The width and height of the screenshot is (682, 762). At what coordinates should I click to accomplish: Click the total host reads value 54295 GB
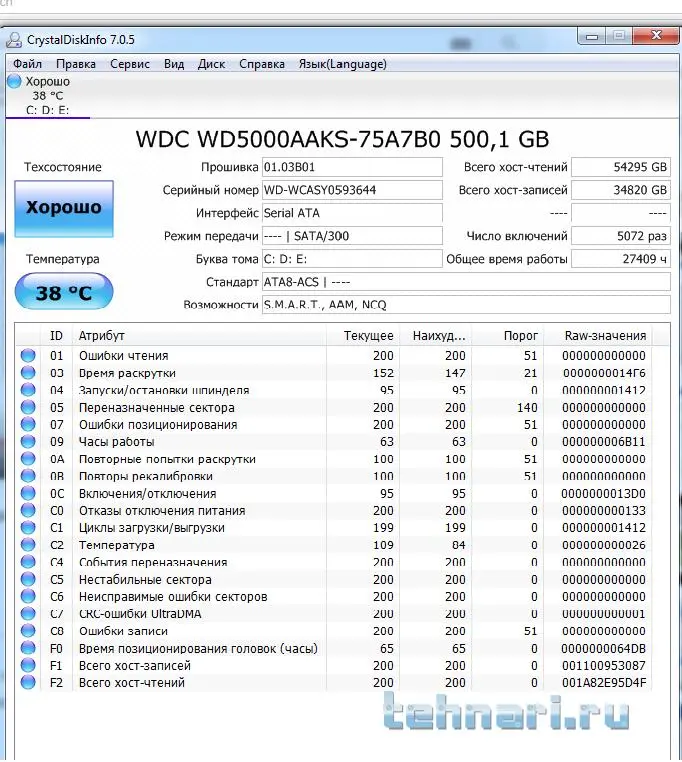click(621, 167)
